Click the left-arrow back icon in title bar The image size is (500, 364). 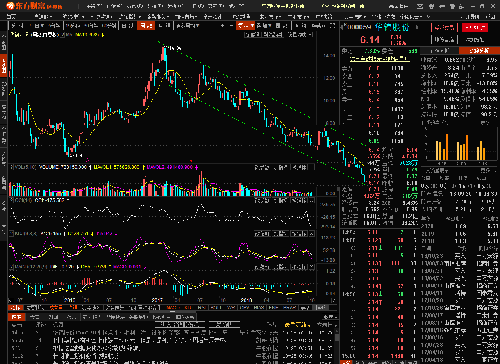(x=442, y=6)
